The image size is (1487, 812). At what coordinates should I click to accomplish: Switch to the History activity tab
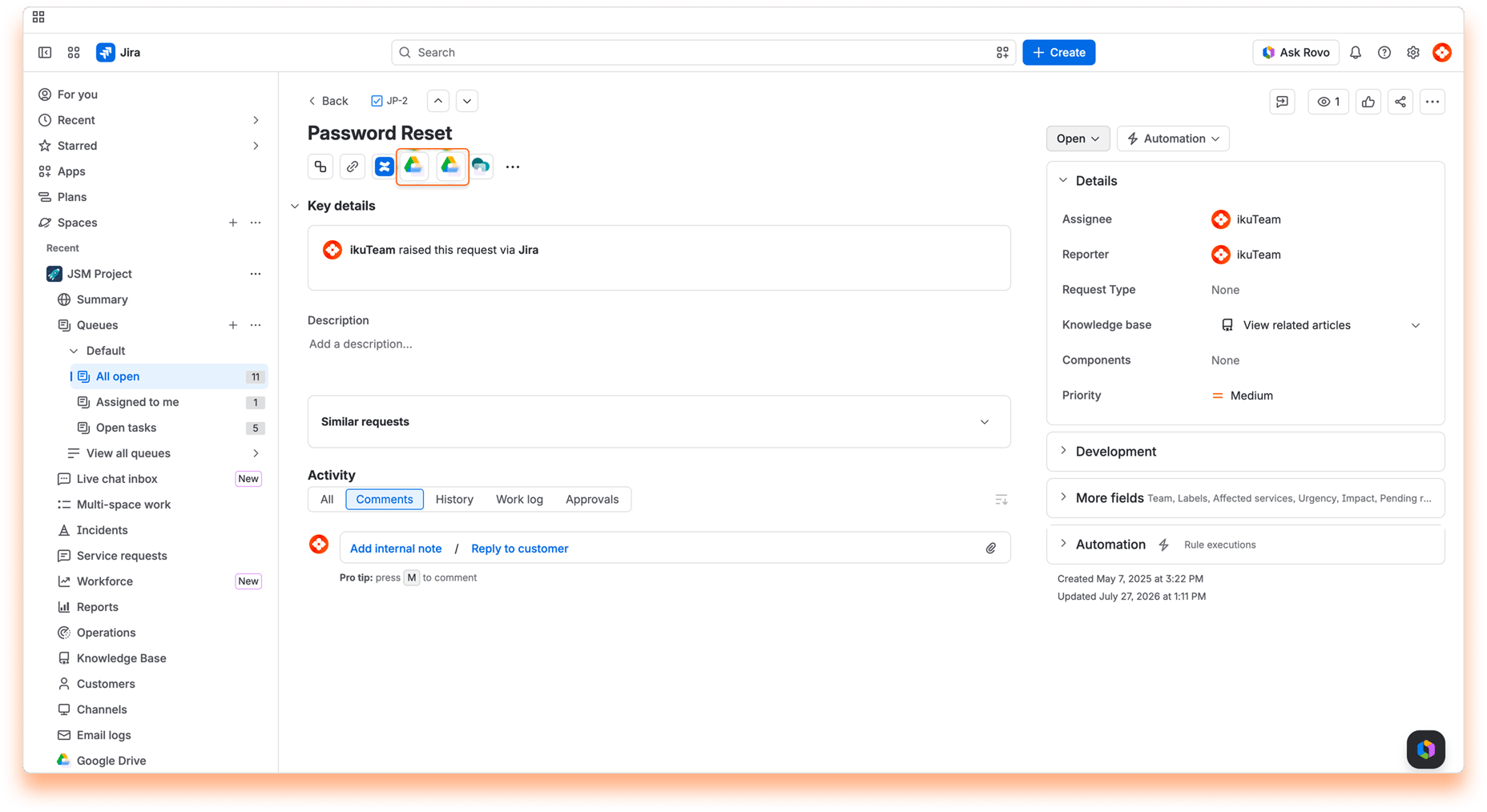(454, 500)
